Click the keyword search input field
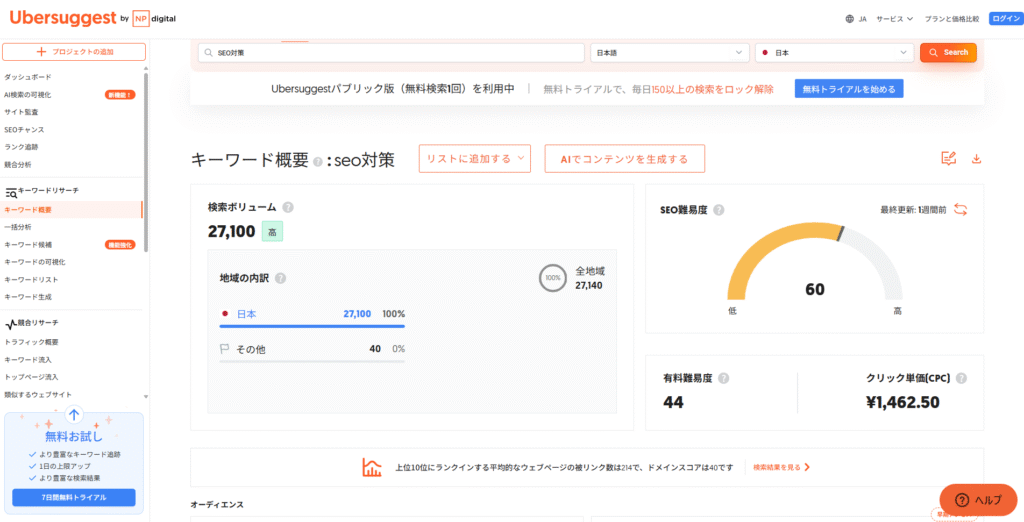 (390, 52)
